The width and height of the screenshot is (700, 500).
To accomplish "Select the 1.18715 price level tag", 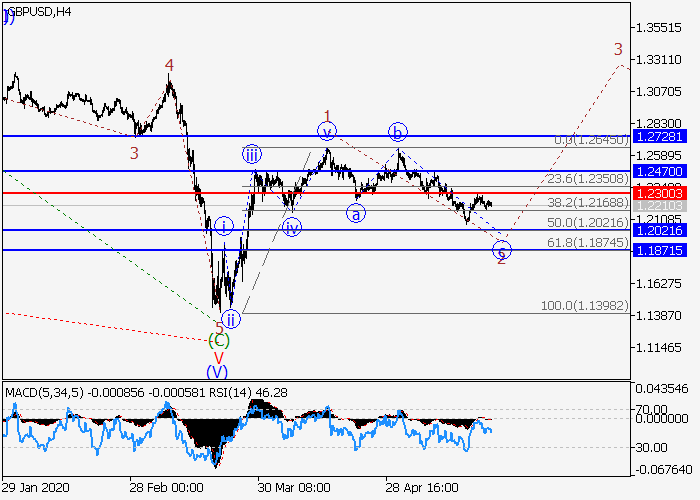I will pyautogui.click(x=661, y=249).
